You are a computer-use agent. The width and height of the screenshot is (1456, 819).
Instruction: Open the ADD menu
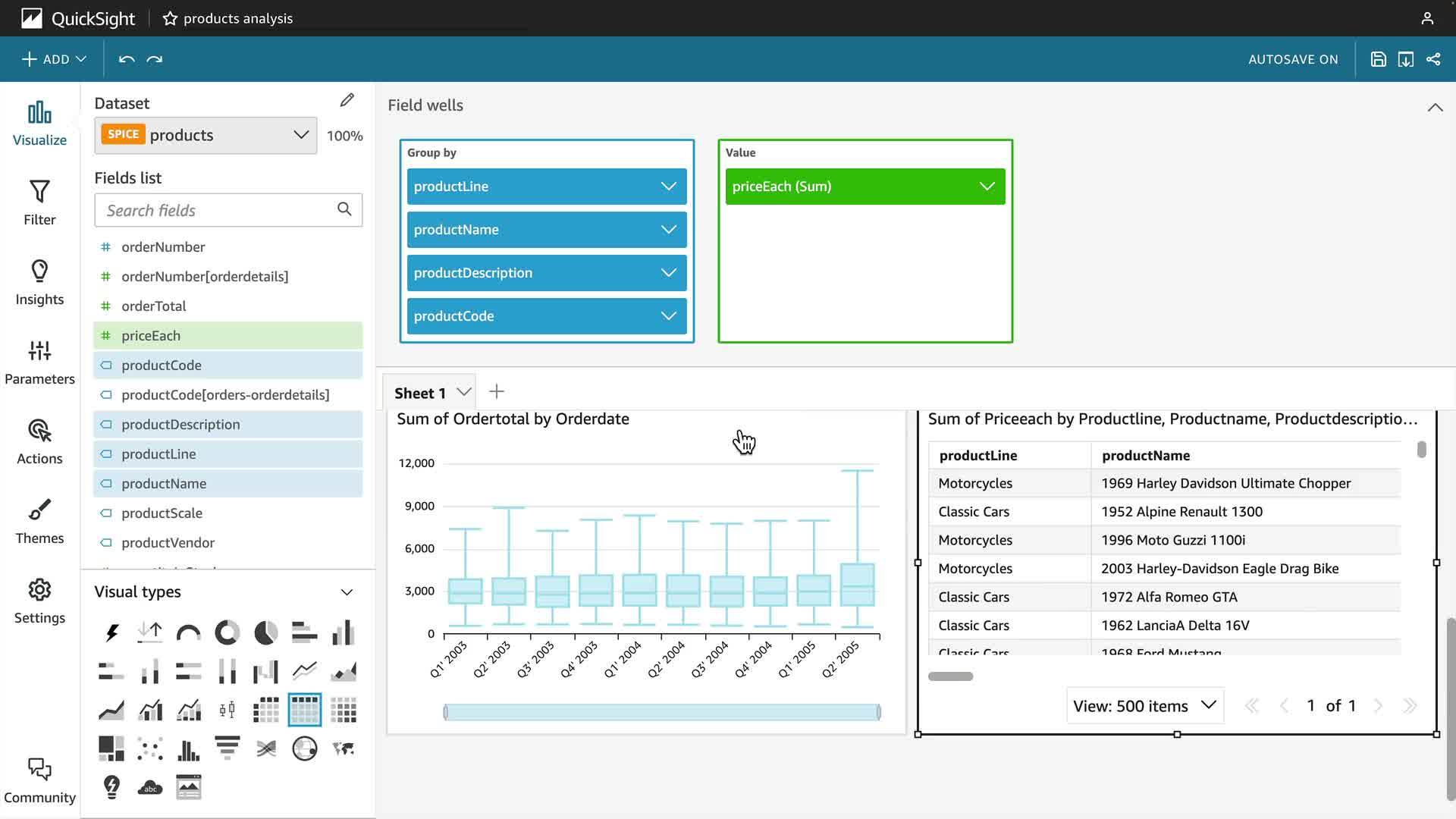tap(54, 59)
